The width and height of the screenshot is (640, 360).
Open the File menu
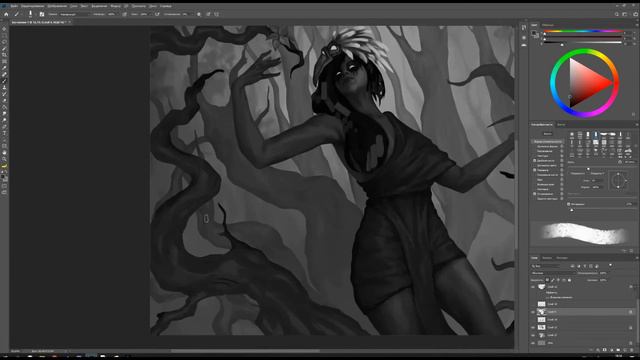point(14,6)
